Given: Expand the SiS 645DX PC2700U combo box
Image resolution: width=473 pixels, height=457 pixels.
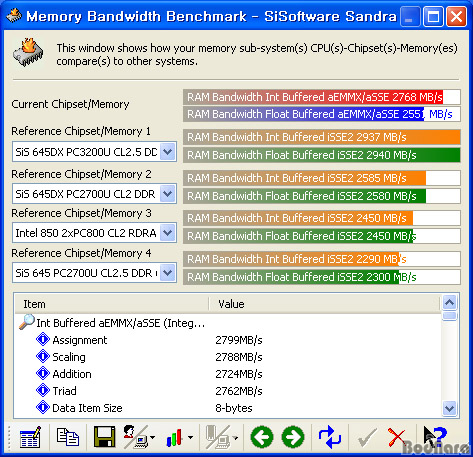Looking at the screenshot, I should [167, 194].
